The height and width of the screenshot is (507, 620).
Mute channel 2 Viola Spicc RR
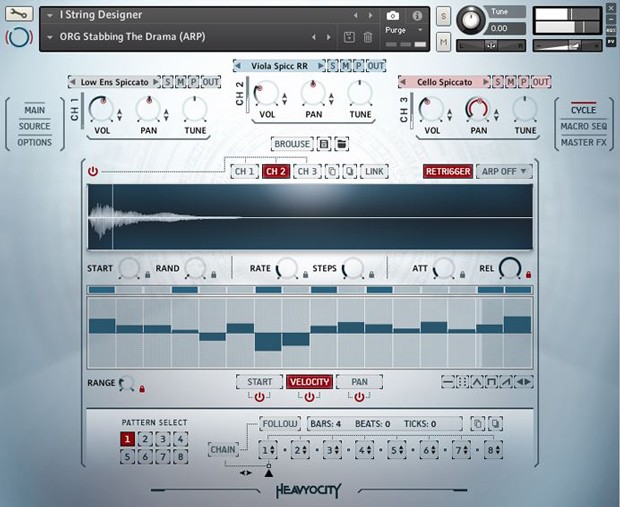tap(345, 66)
